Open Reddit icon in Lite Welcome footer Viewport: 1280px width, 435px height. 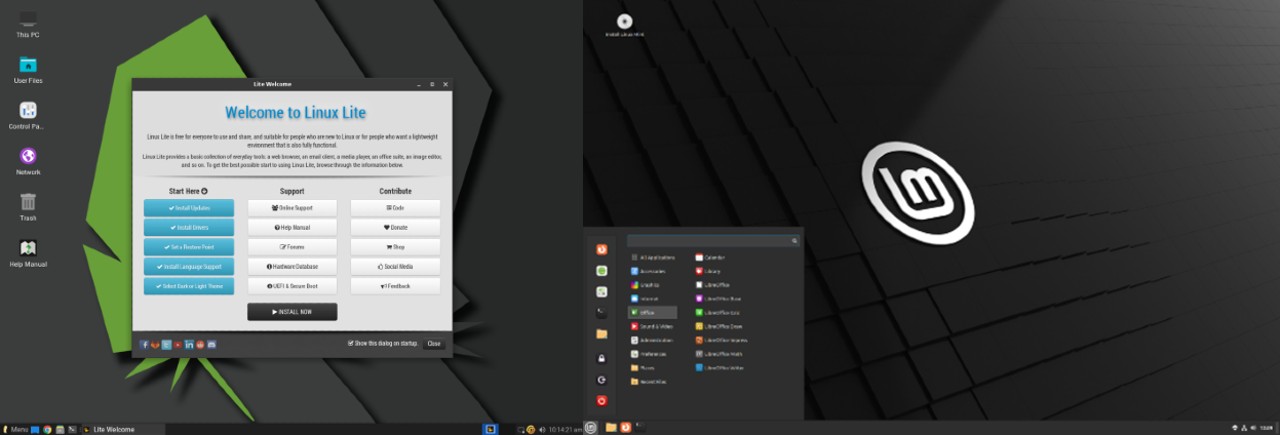200,344
